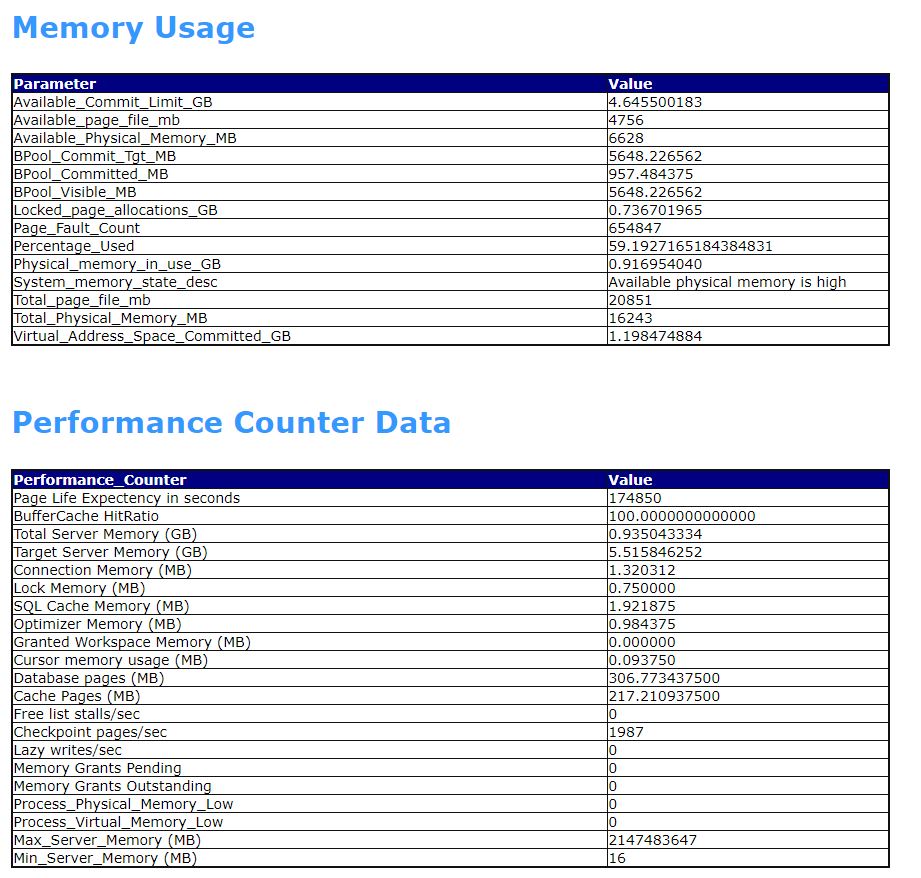This screenshot has width=921, height=878.
Task: Select the BPool_Committed_MB parameter cell
Action: [x=310, y=174]
